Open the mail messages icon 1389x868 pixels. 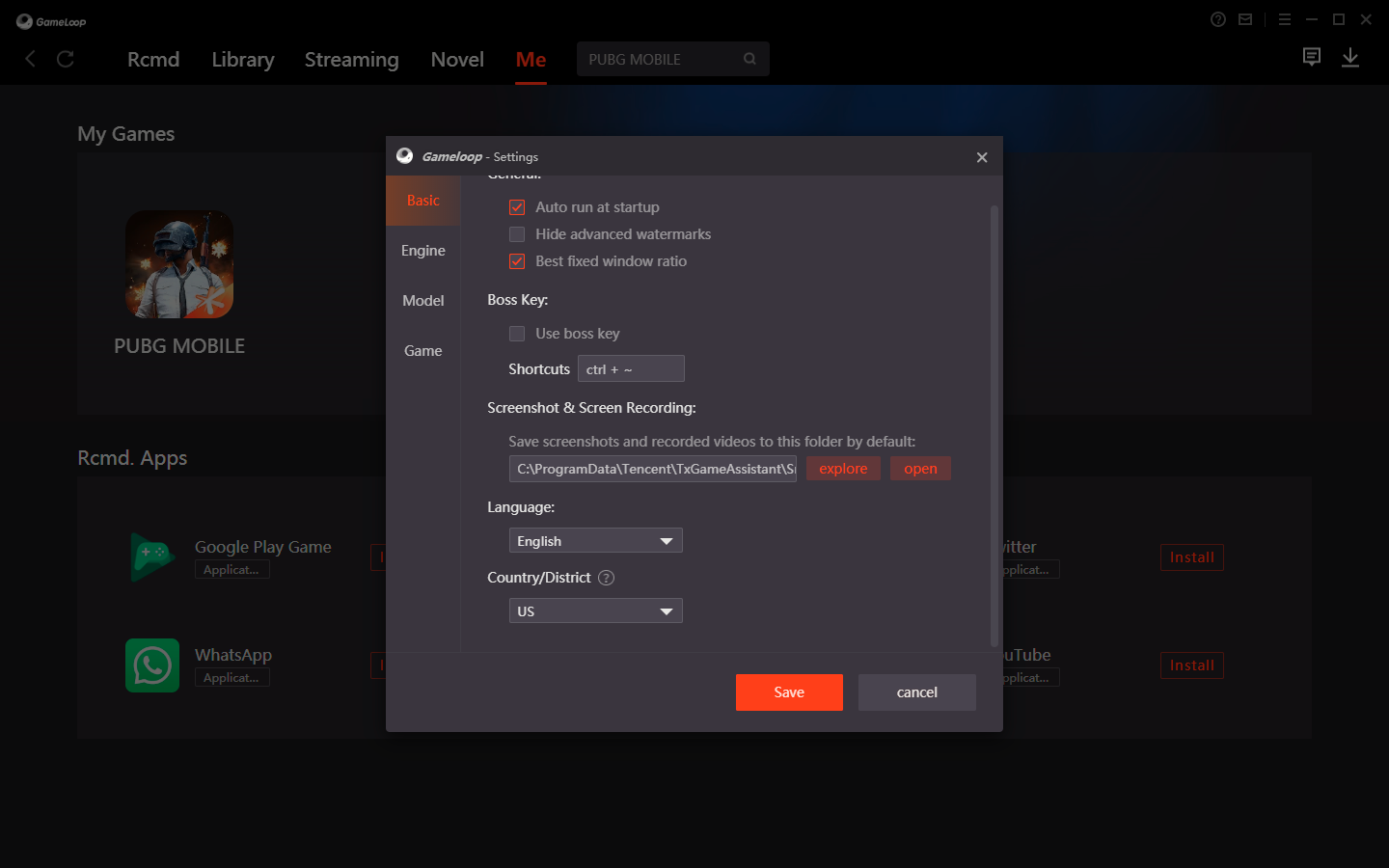click(1245, 19)
